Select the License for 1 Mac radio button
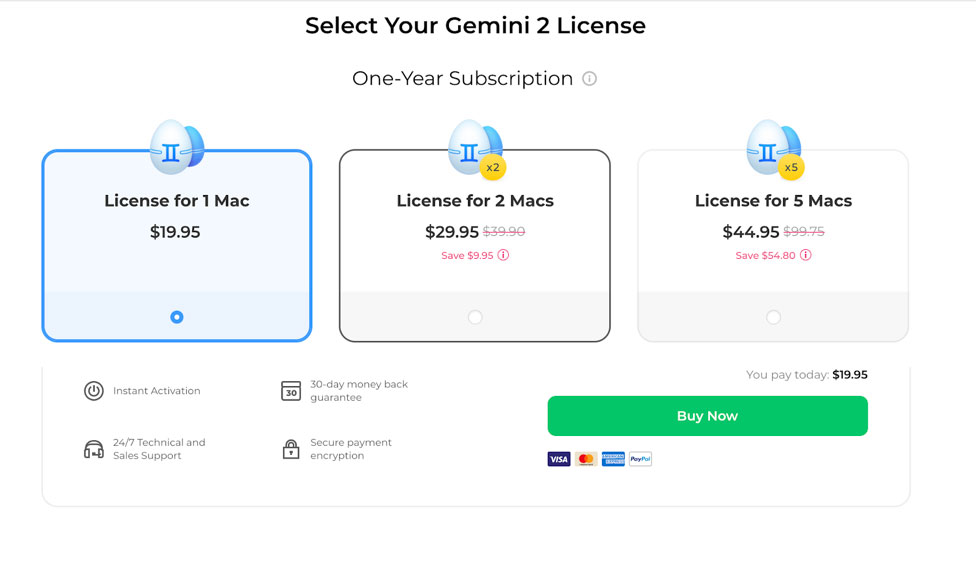Image resolution: width=976 pixels, height=567 pixels. [177, 317]
